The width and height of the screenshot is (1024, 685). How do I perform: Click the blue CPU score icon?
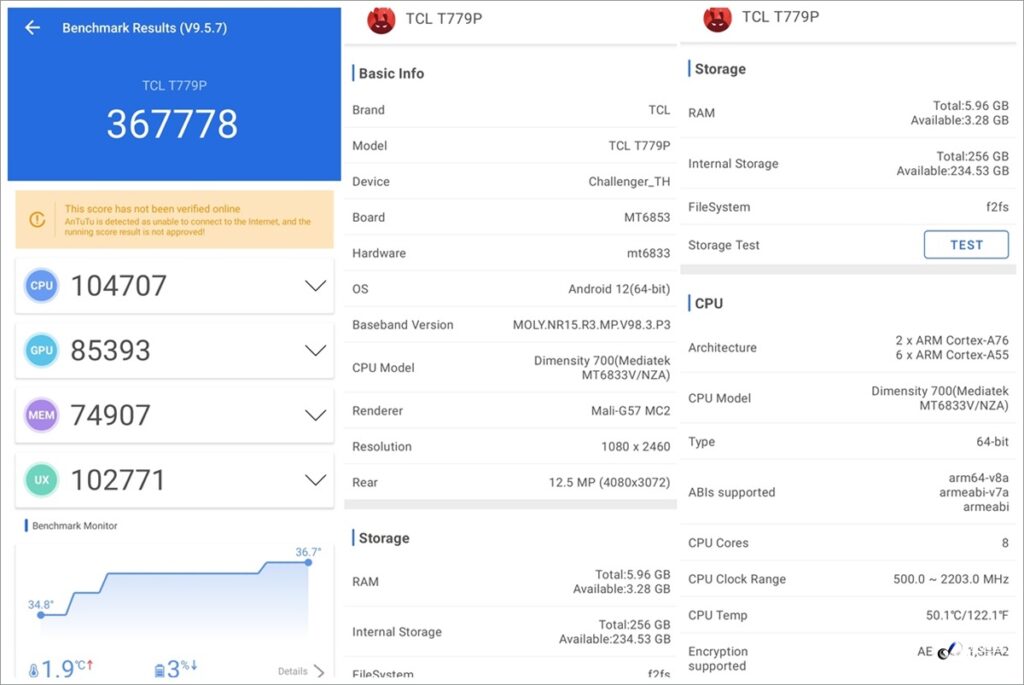pos(42,286)
